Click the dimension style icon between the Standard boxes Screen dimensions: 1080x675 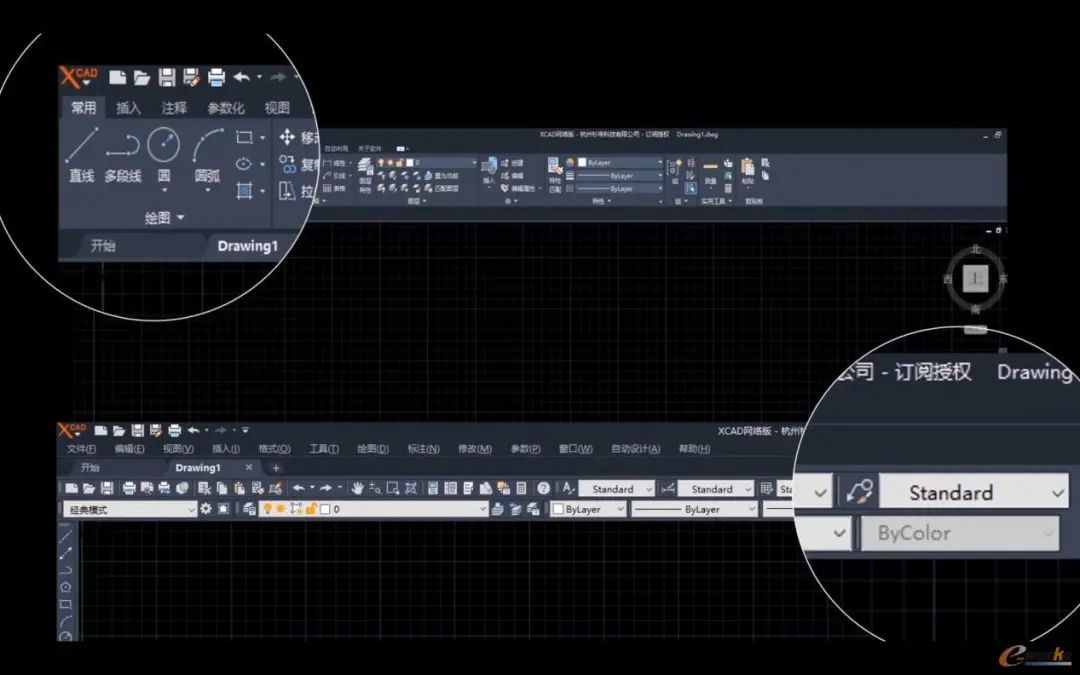point(667,488)
